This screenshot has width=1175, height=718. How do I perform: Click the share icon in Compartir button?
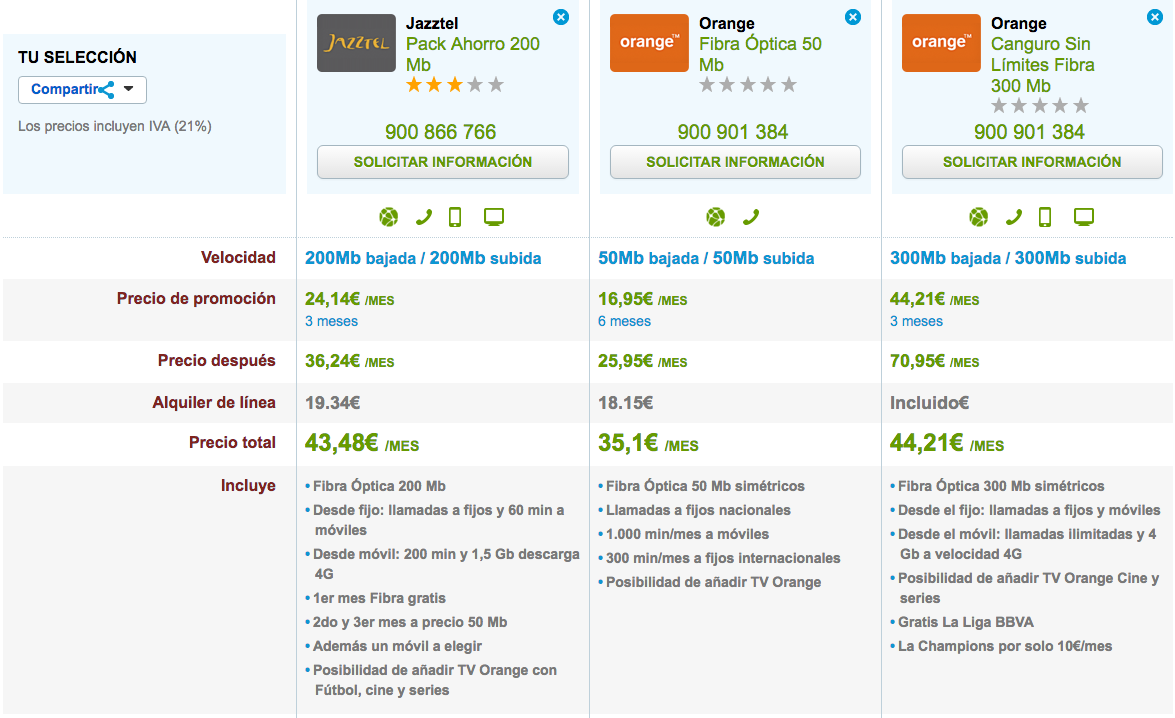[x=106, y=90]
